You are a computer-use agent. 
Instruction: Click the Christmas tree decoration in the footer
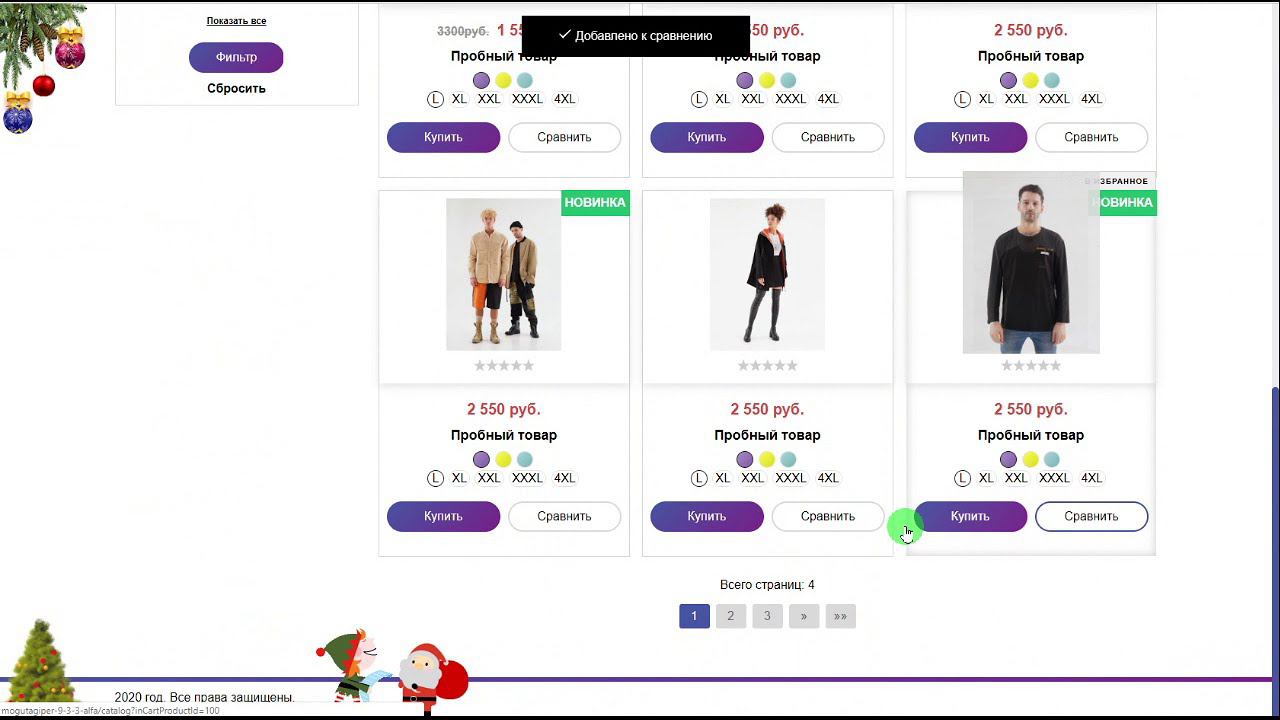click(40, 661)
